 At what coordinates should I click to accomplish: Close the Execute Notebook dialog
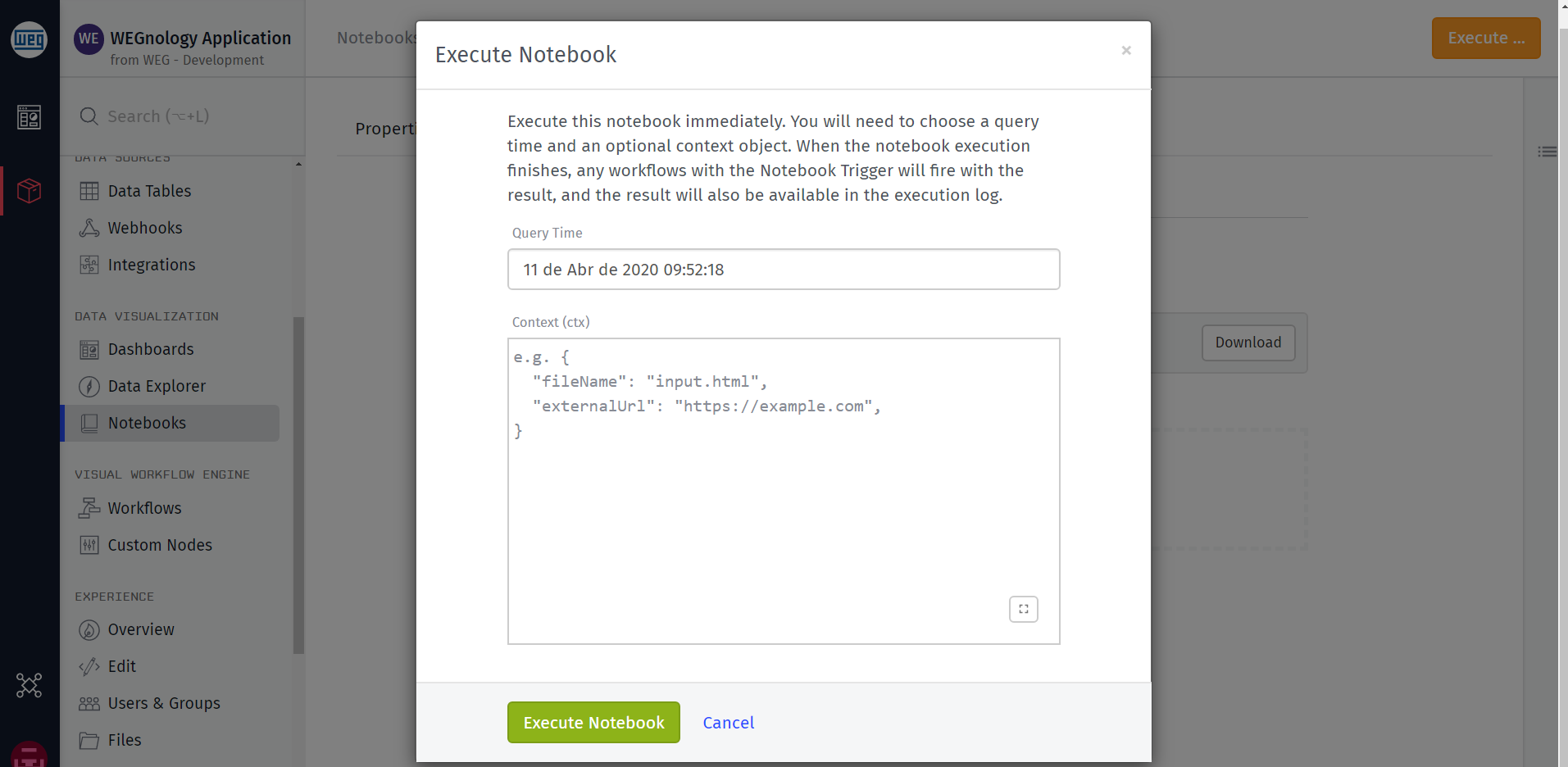tap(1126, 50)
